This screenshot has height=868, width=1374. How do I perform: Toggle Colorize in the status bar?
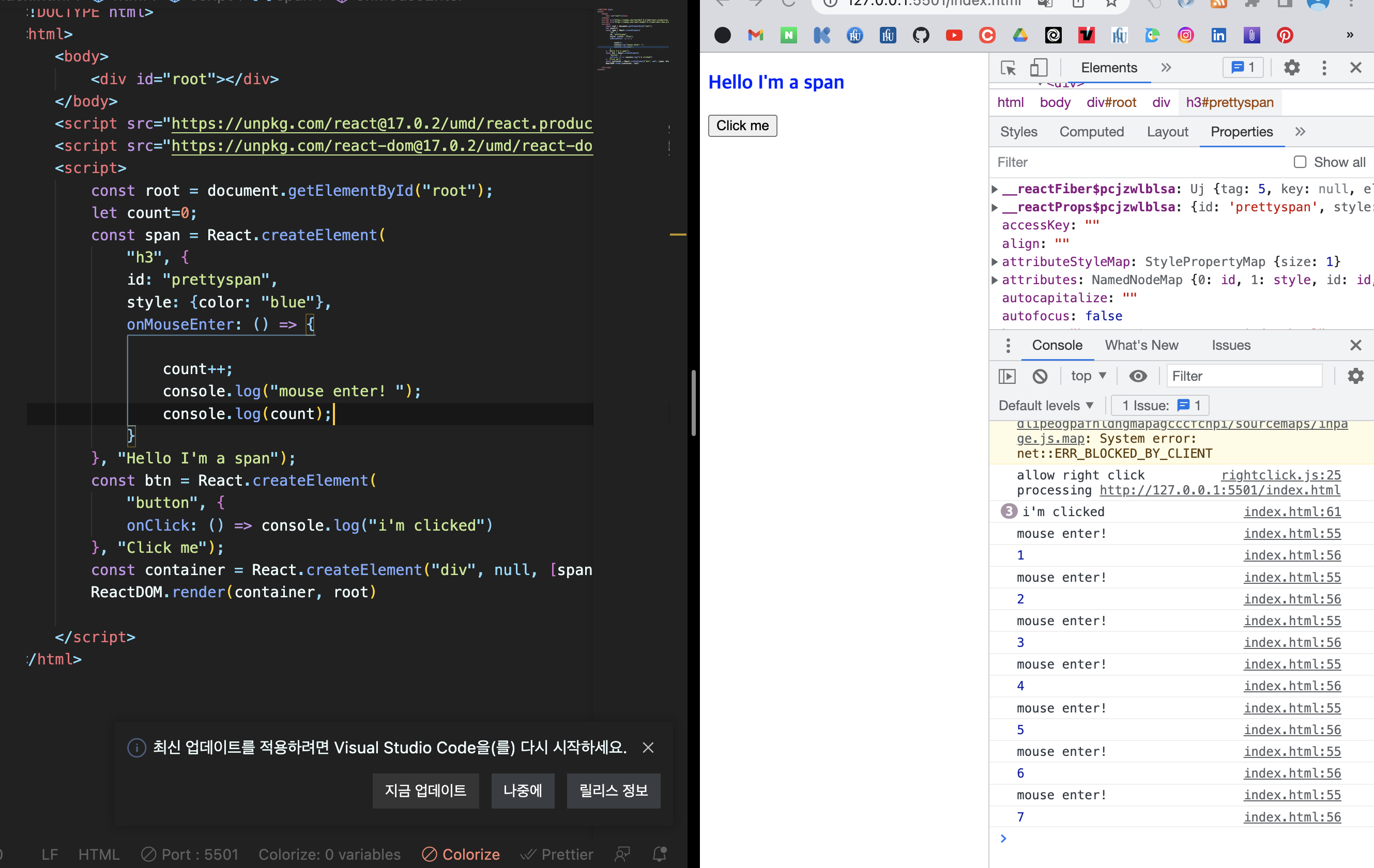(461, 854)
